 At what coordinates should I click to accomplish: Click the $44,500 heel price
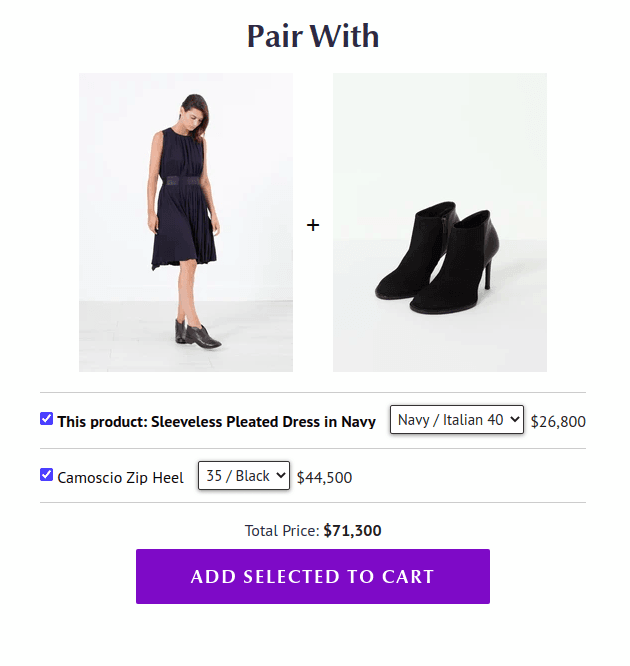coord(324,478)
